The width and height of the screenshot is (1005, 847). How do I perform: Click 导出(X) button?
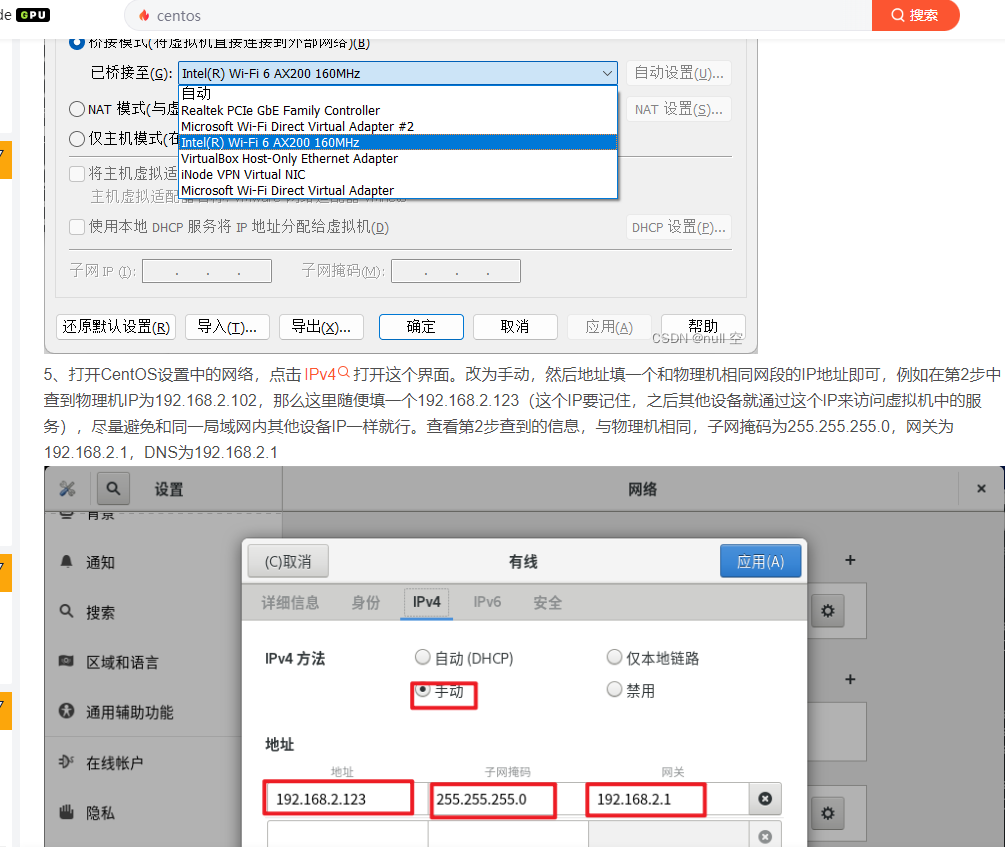pyautogui.click(x=321, y=327)
